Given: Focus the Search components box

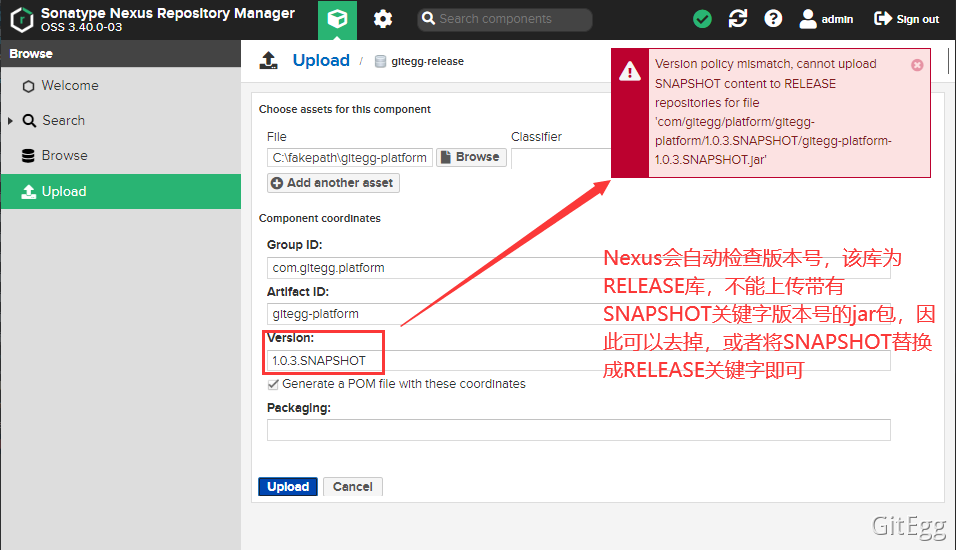Looking at the screenshot, I should point(505,19).
